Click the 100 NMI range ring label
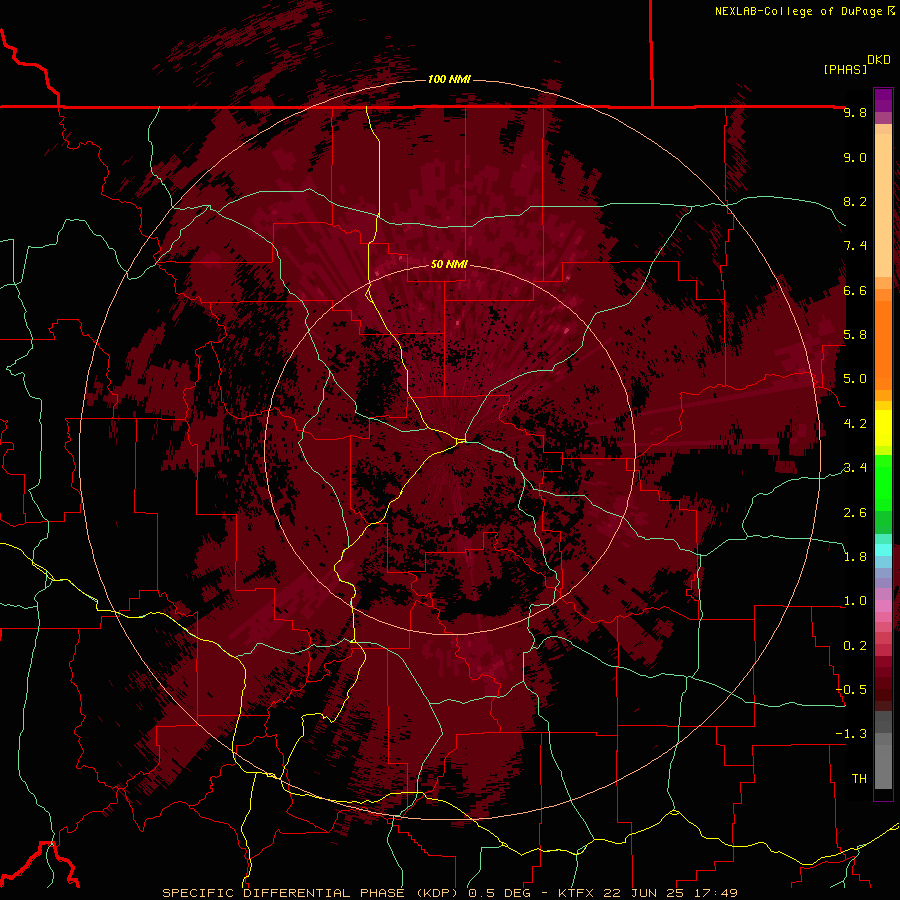This screenshot has height=900, width=900. (449, 79)
